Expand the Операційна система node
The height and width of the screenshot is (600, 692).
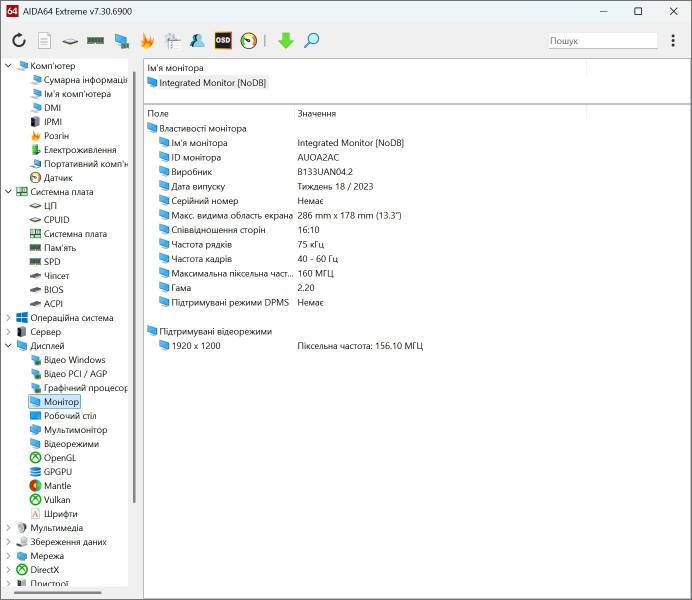tap(8, 318)
